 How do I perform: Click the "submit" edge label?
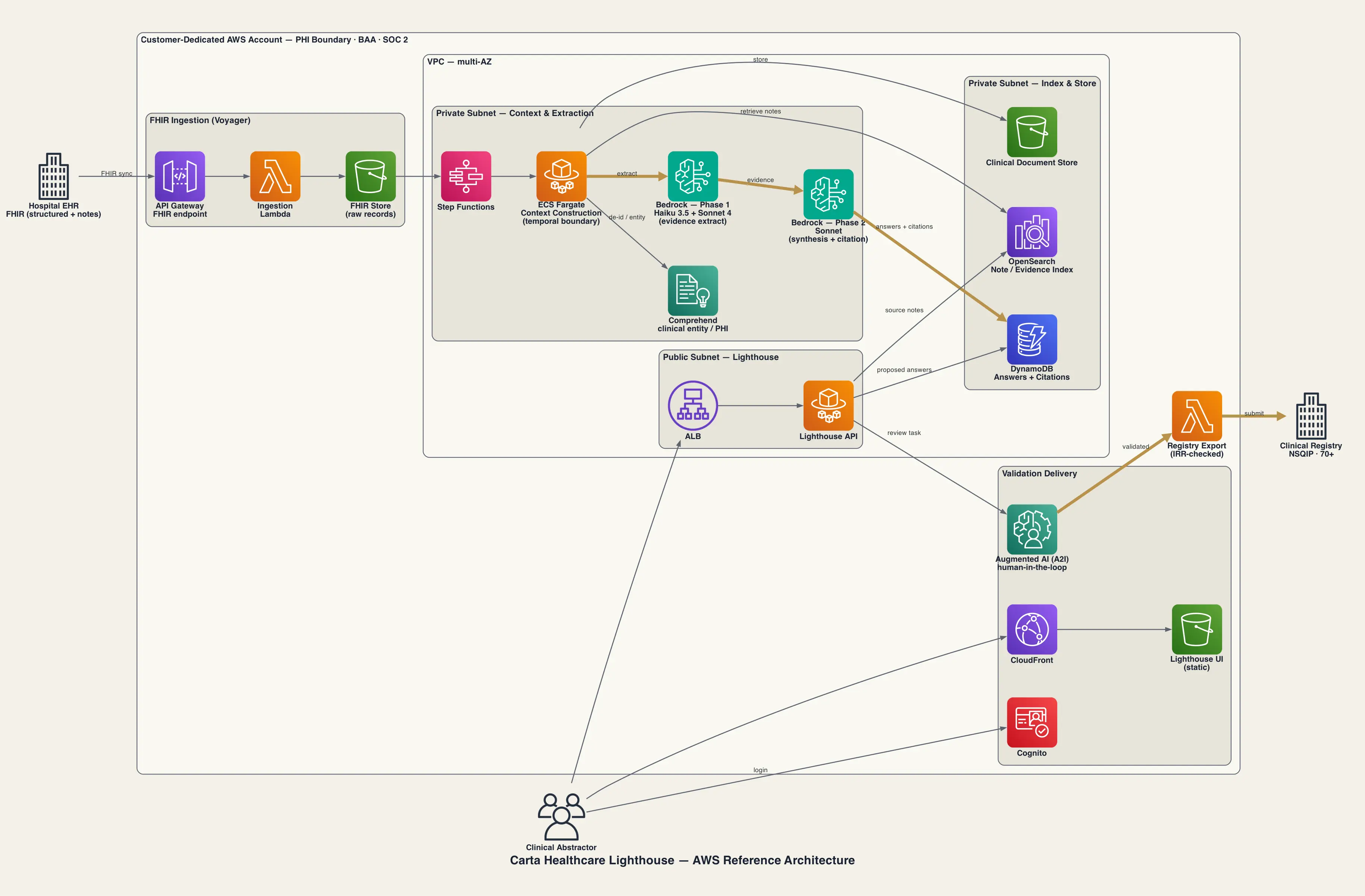[x=1254, y=413]
